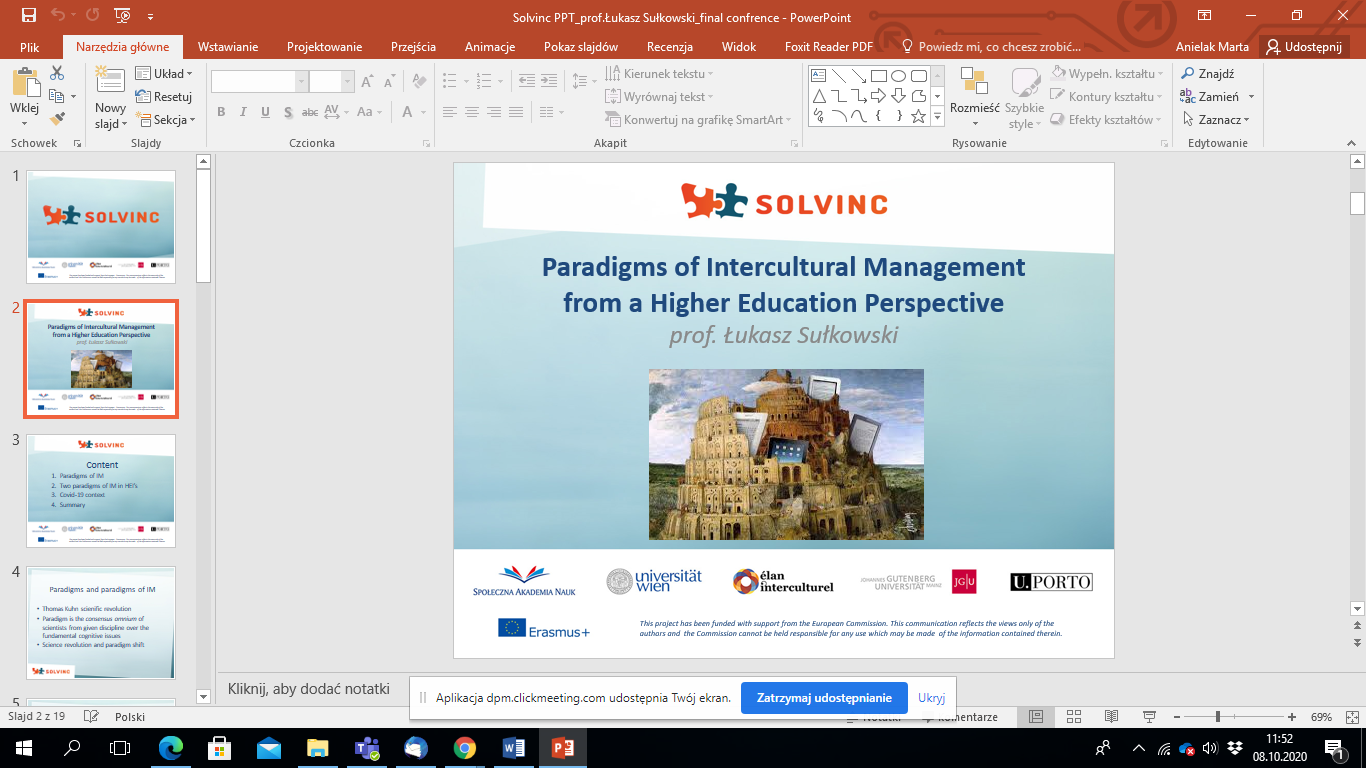Click the Nowy slajd button
1366x768 pixels.
click(x=111, y=99)
